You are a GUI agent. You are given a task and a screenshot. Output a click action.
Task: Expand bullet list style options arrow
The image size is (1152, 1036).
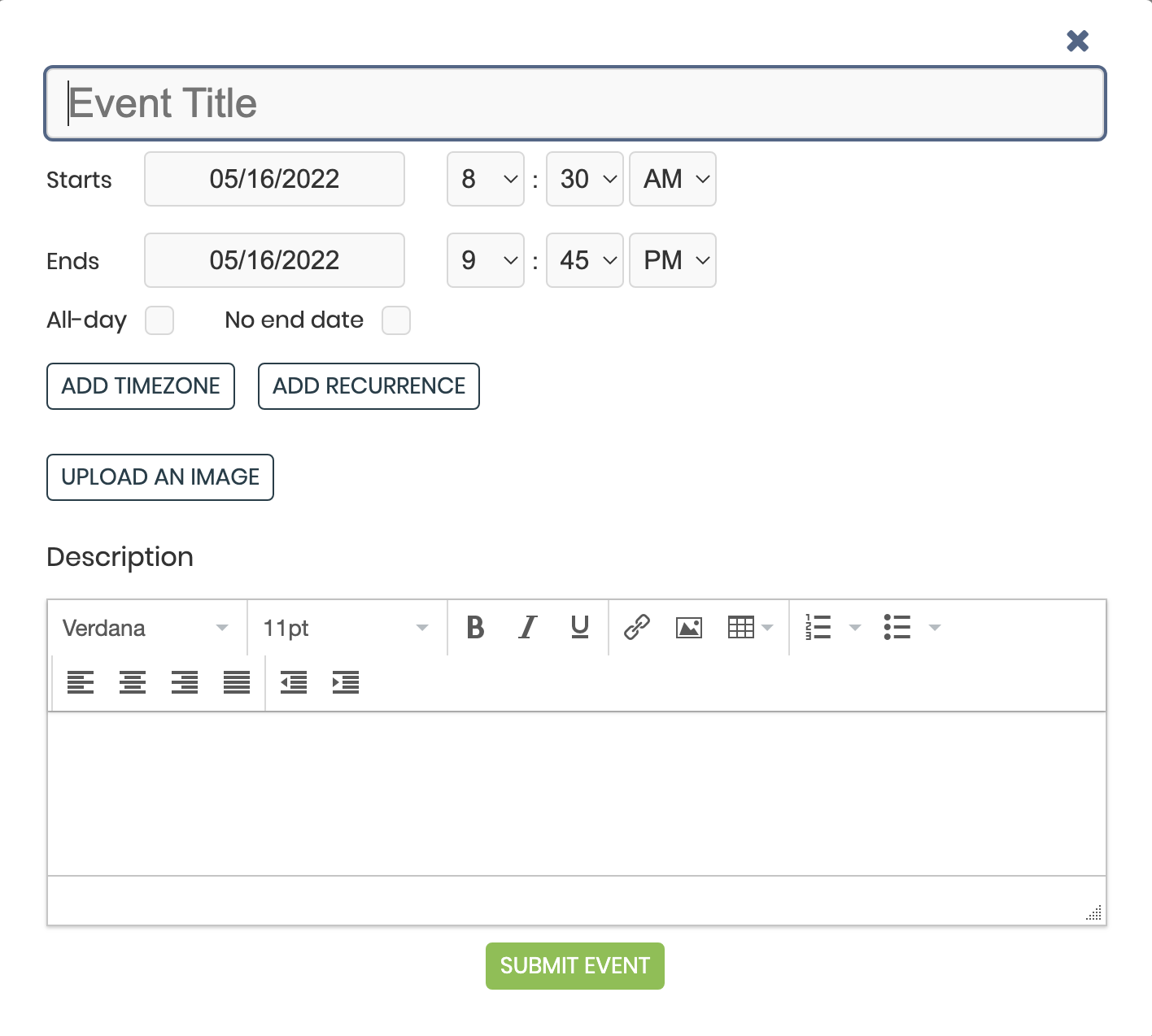pyautogui.click(x=935, y=628)
